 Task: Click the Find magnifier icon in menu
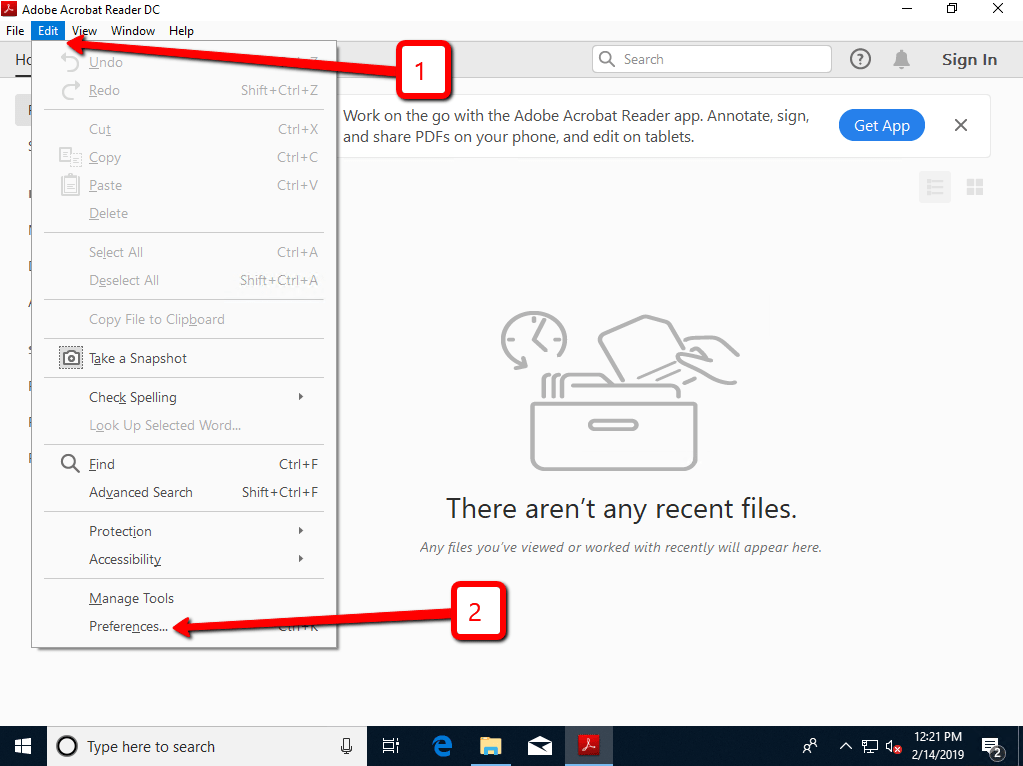coord(70,463)
